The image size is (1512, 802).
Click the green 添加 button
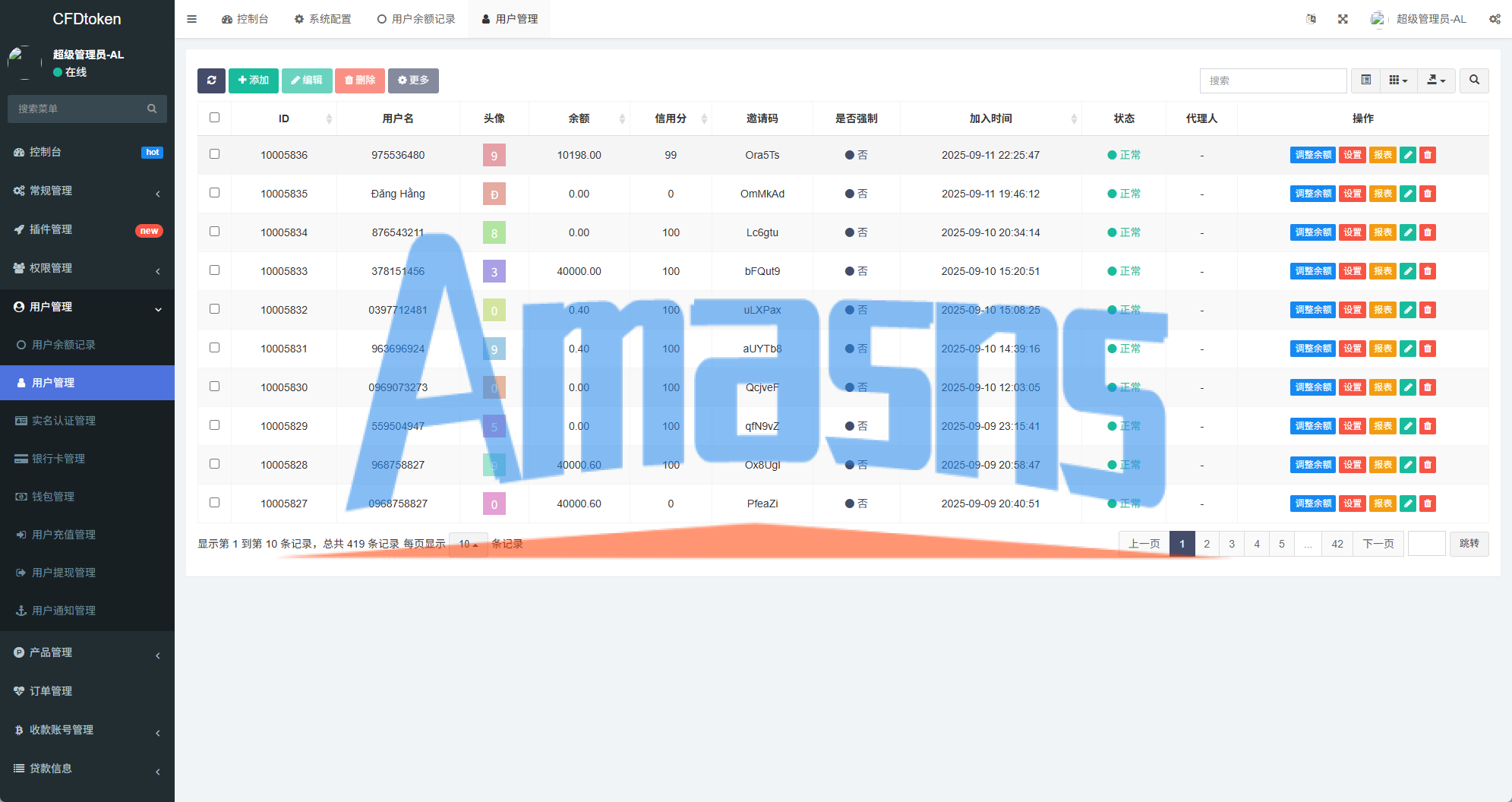point(254,81)
